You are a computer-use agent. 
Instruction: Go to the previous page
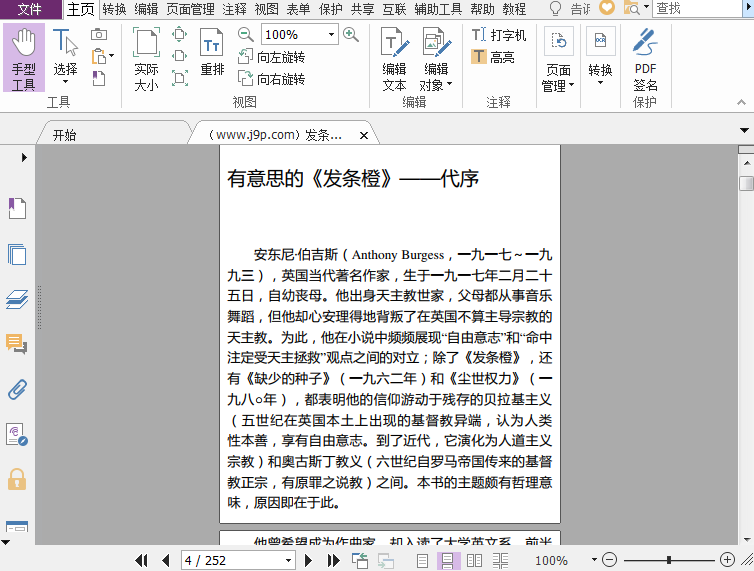point(166,560)
